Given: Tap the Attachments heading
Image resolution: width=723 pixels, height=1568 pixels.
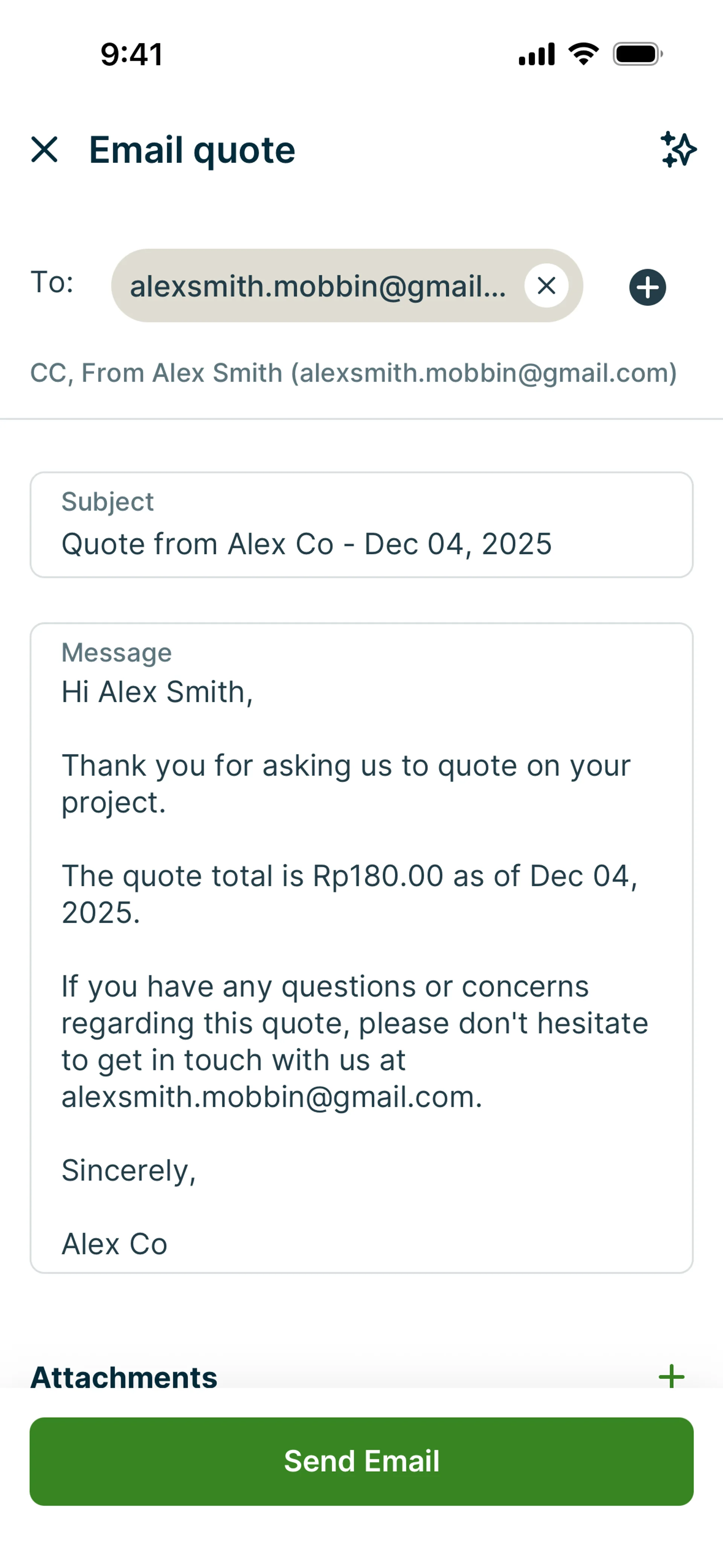Looking at the screenshot, I should coord(124,1377).
